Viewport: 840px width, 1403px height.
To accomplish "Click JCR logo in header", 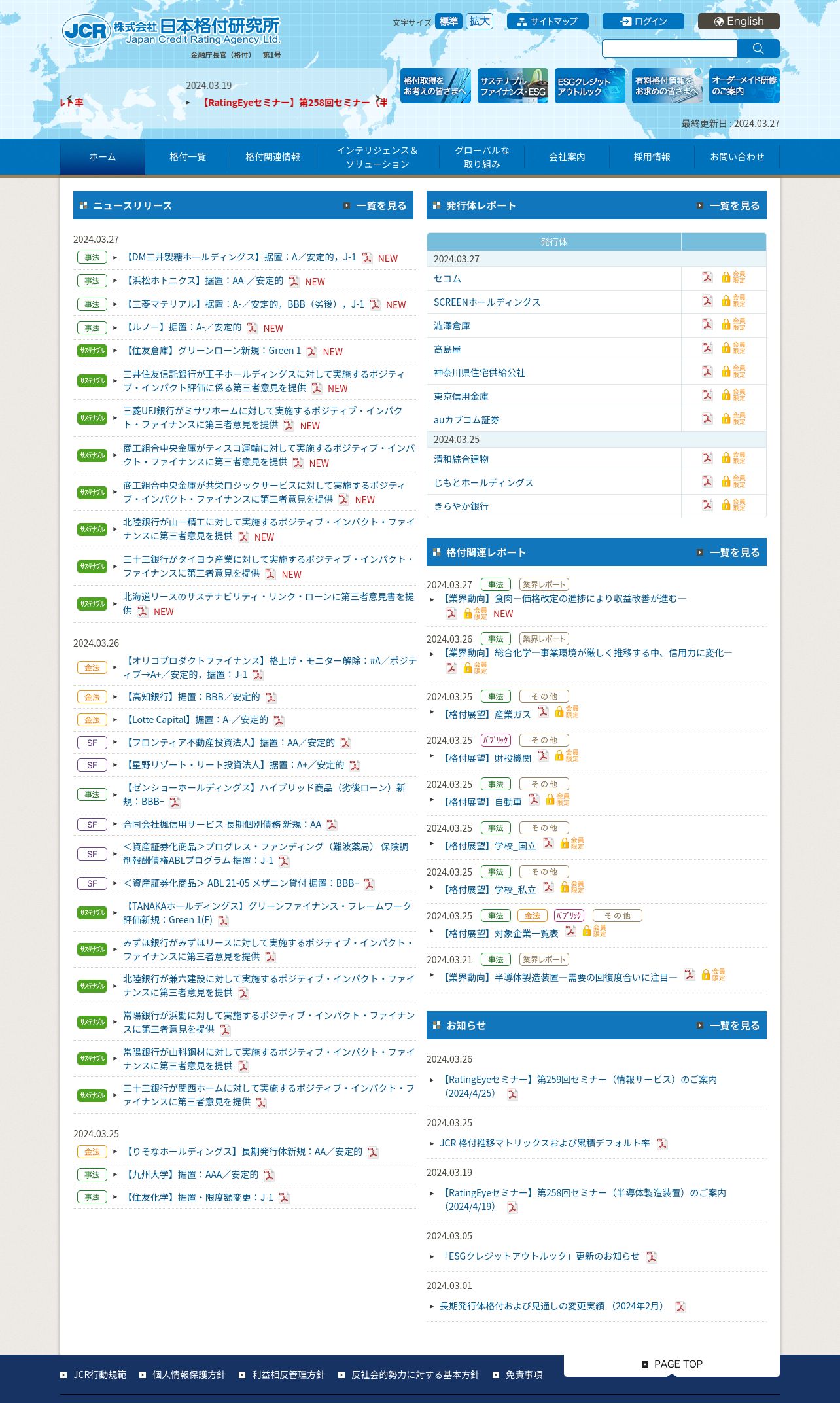I will coord(171,31).
